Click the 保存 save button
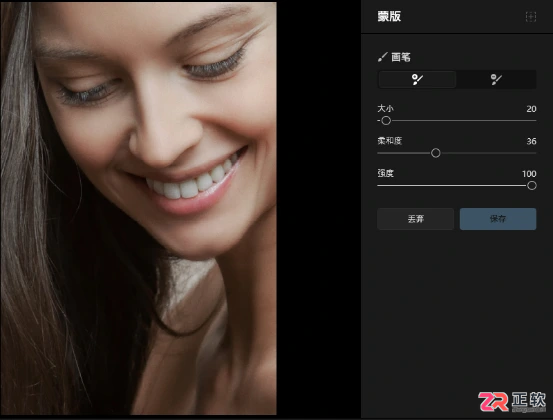553x420 pixels. pos(498,219)
